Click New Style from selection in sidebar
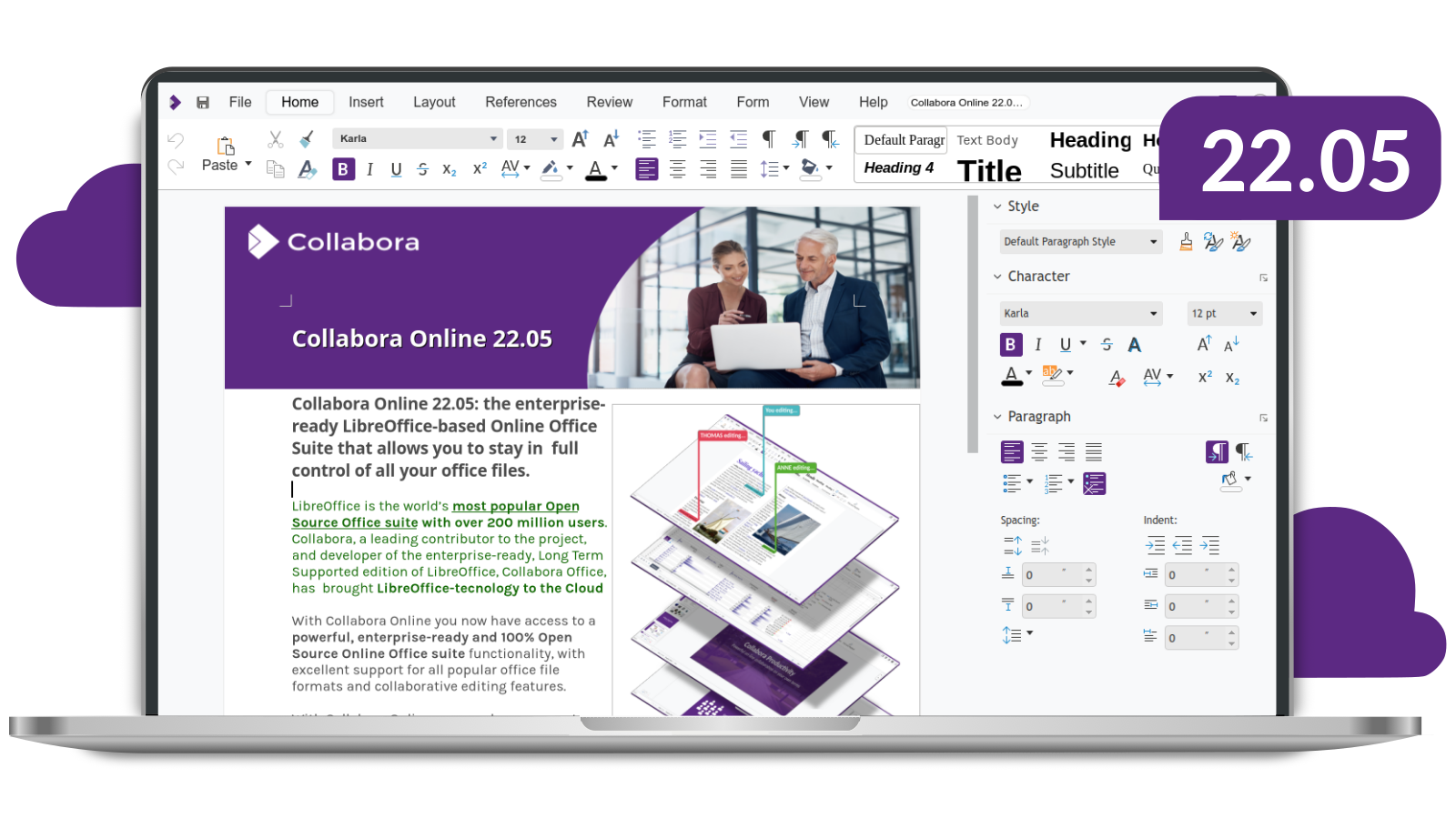 (1240, 241)
